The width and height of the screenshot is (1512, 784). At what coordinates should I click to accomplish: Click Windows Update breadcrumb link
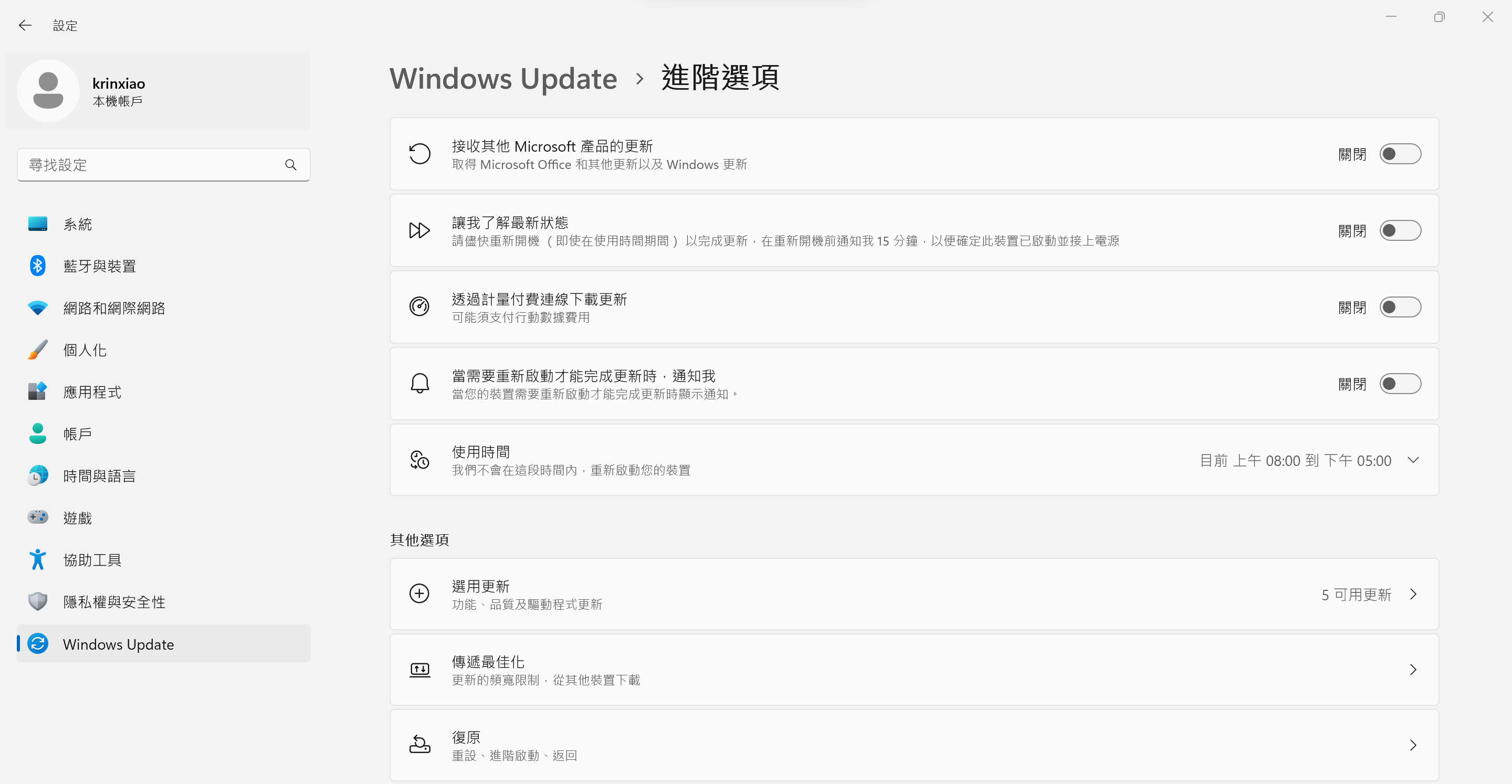(x=503, y=79)
